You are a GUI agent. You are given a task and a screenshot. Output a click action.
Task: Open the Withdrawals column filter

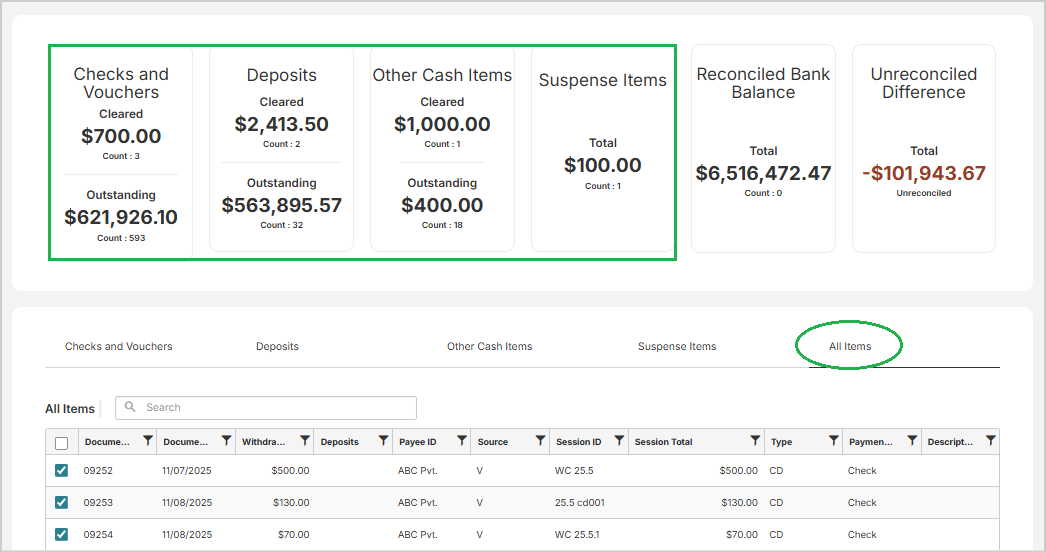305,441
